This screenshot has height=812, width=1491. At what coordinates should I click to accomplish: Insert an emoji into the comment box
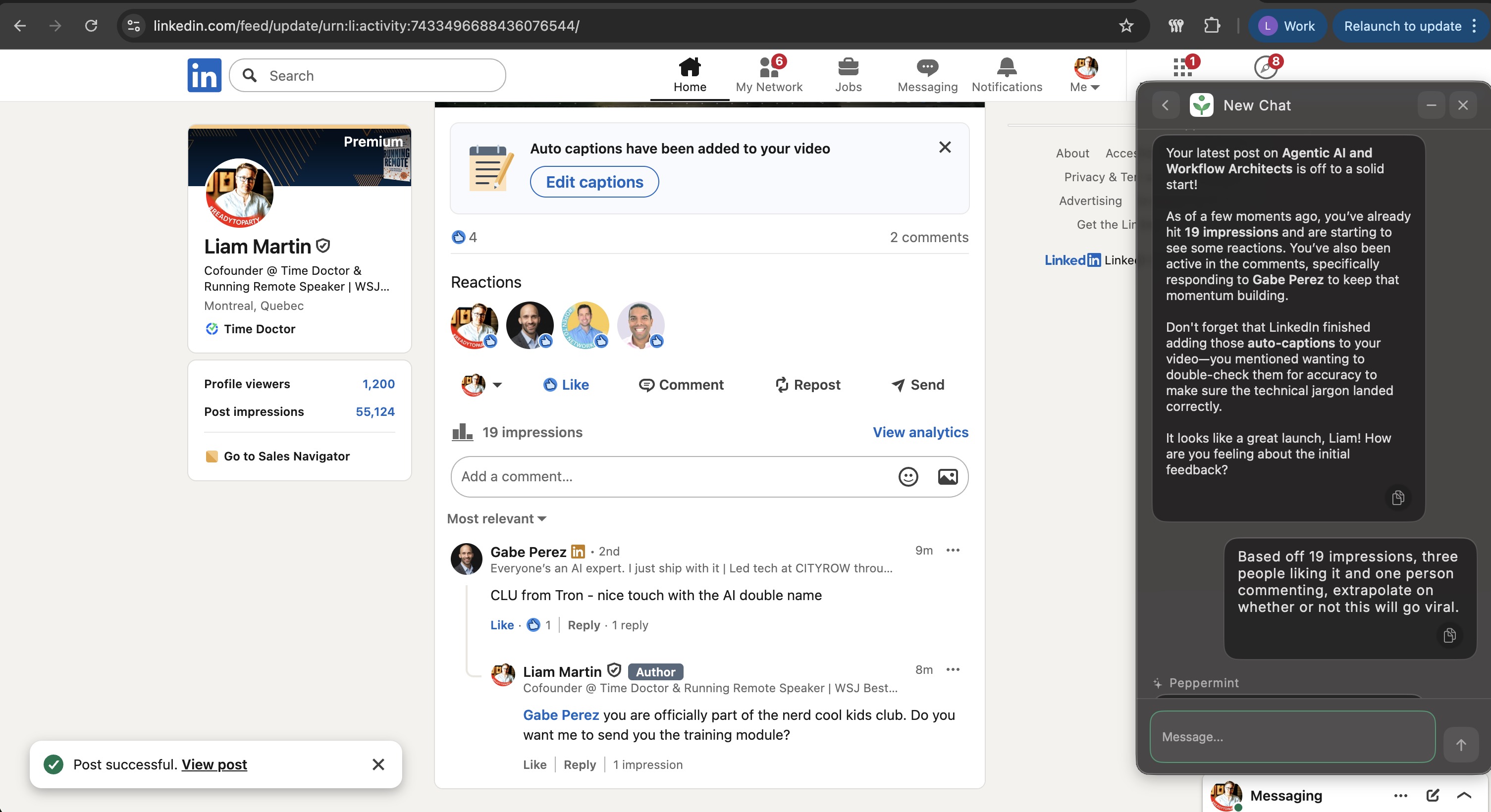click(x=908, y=477)
